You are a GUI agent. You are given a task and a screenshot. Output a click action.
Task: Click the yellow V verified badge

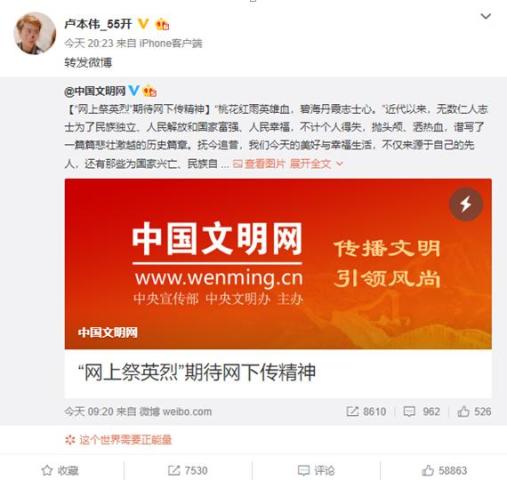click(x=144, y=24)
